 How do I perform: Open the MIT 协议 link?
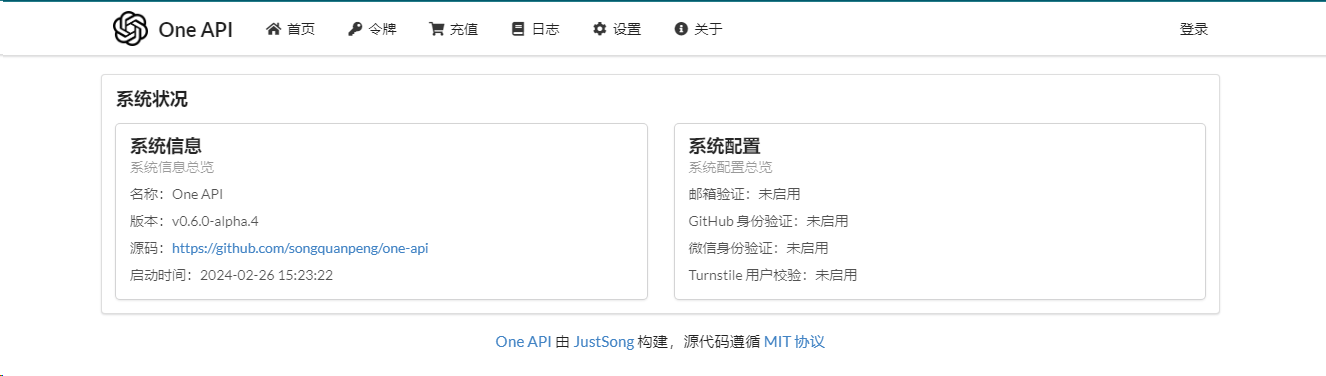[794, 342]
